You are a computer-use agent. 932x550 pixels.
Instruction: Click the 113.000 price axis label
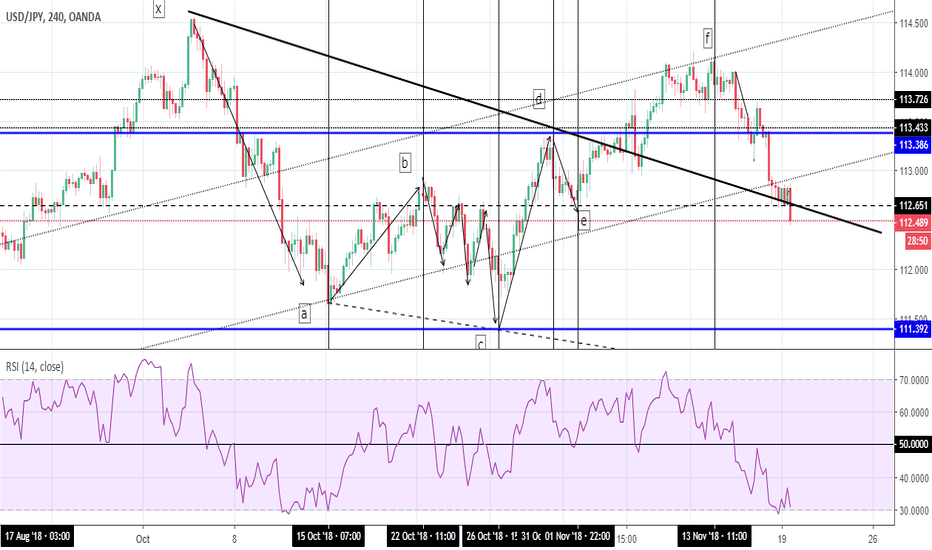tap(914, 171)
